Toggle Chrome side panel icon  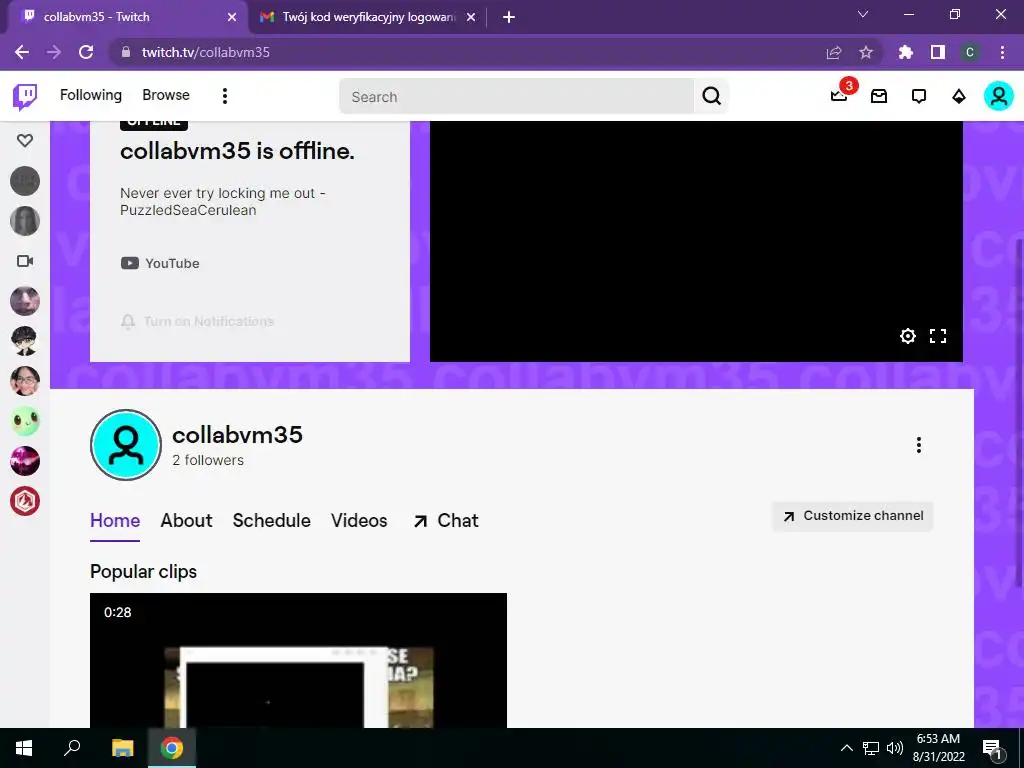[x=938, y=52]
